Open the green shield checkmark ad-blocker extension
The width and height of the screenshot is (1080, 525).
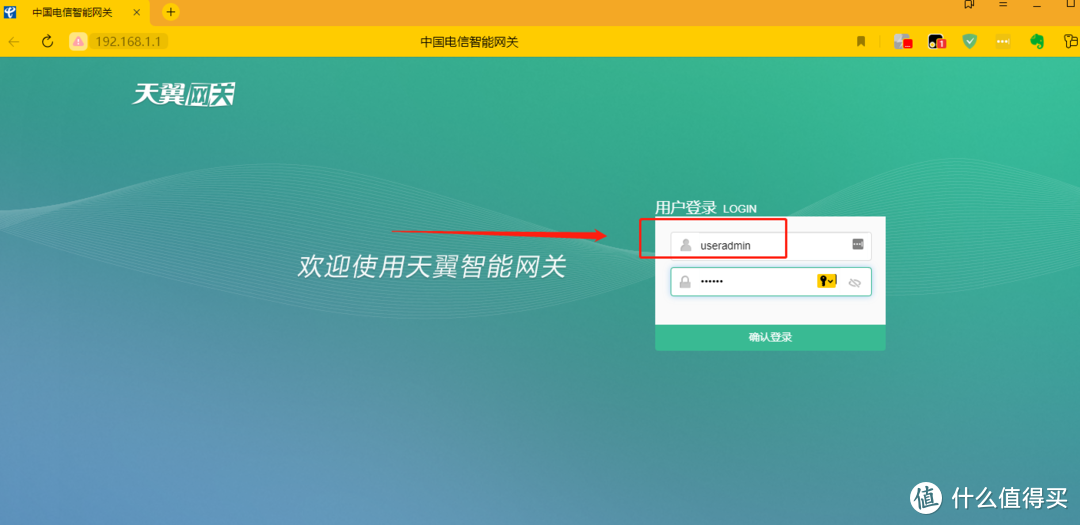pyautogui.click(x=970, y=41)
